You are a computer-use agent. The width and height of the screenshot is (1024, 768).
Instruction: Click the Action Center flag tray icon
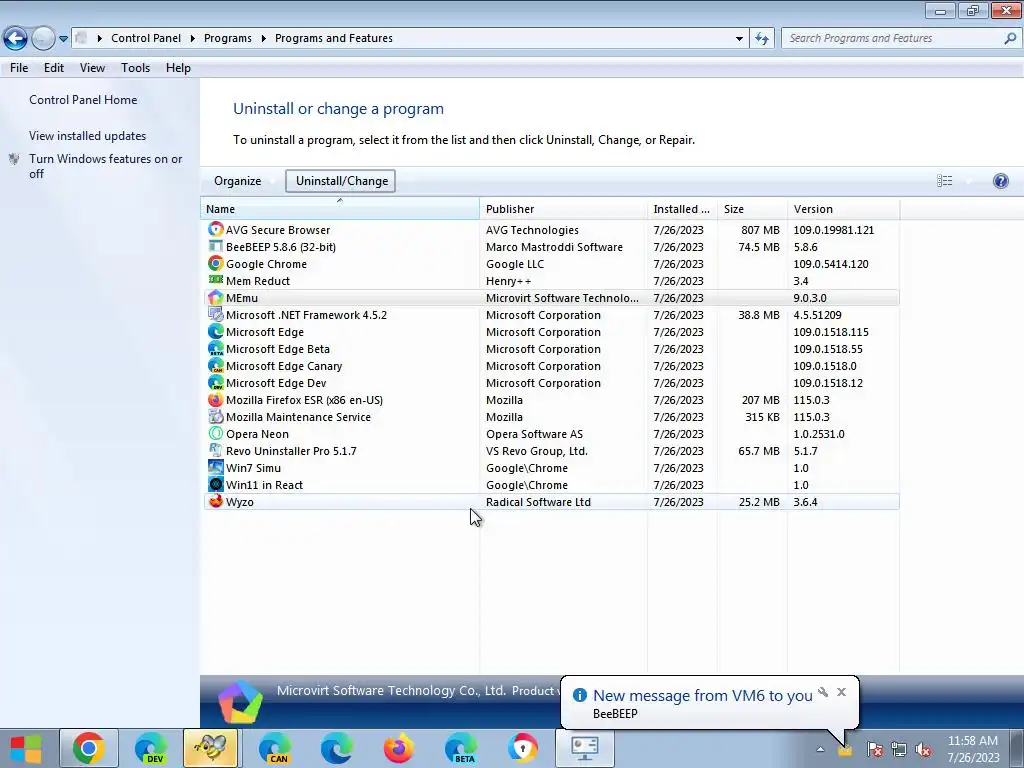click(x=874, y=749)
